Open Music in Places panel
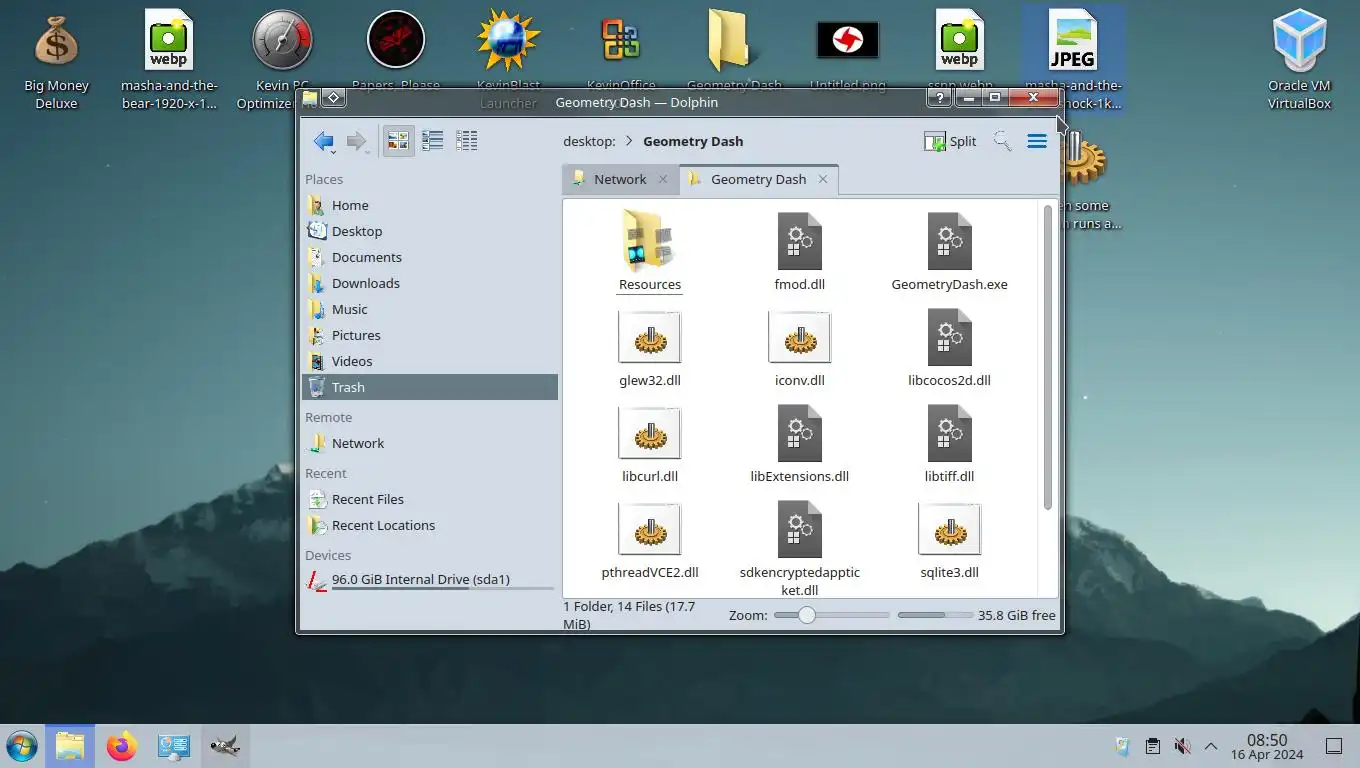1360x768 pixels. click(x=430, y=309)
